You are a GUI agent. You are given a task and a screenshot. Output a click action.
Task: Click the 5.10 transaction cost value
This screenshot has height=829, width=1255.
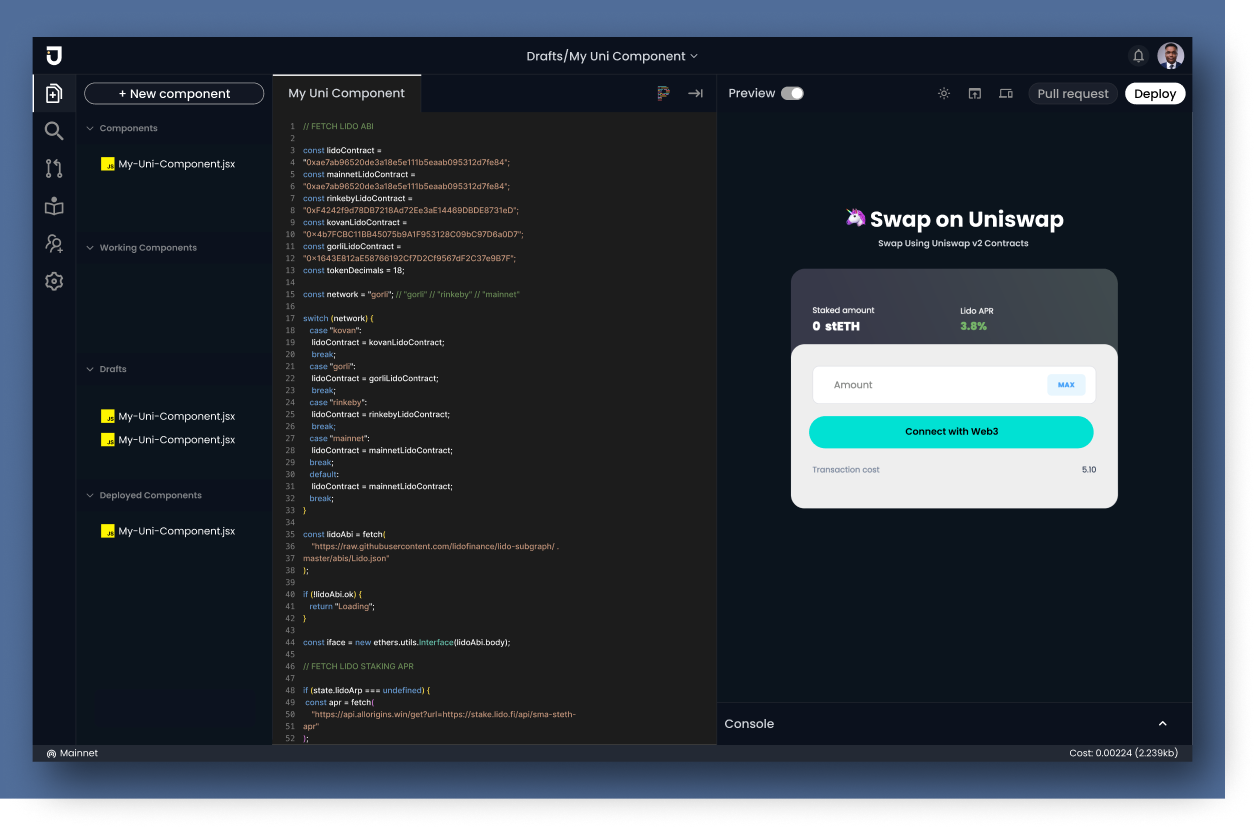[1089, 470]
